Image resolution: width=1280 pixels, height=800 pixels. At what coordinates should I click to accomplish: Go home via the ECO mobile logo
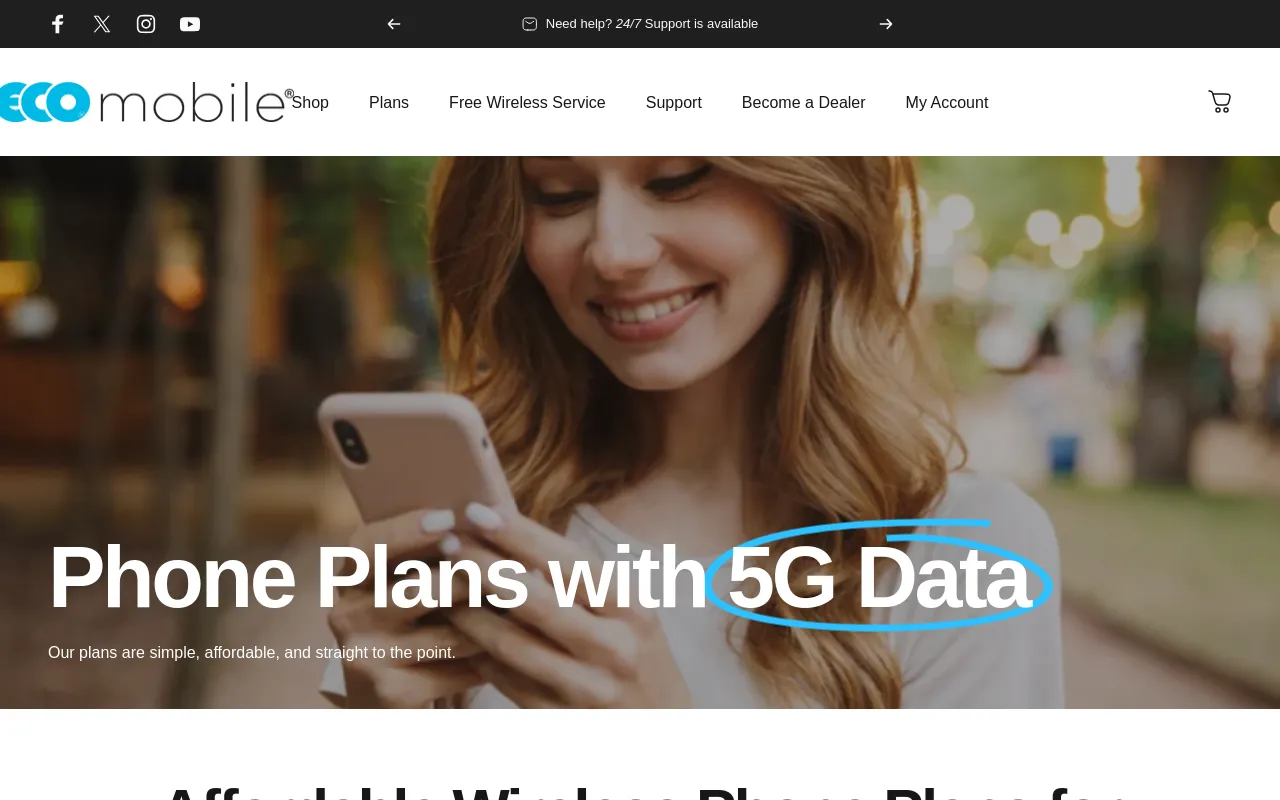click(145, 102)
